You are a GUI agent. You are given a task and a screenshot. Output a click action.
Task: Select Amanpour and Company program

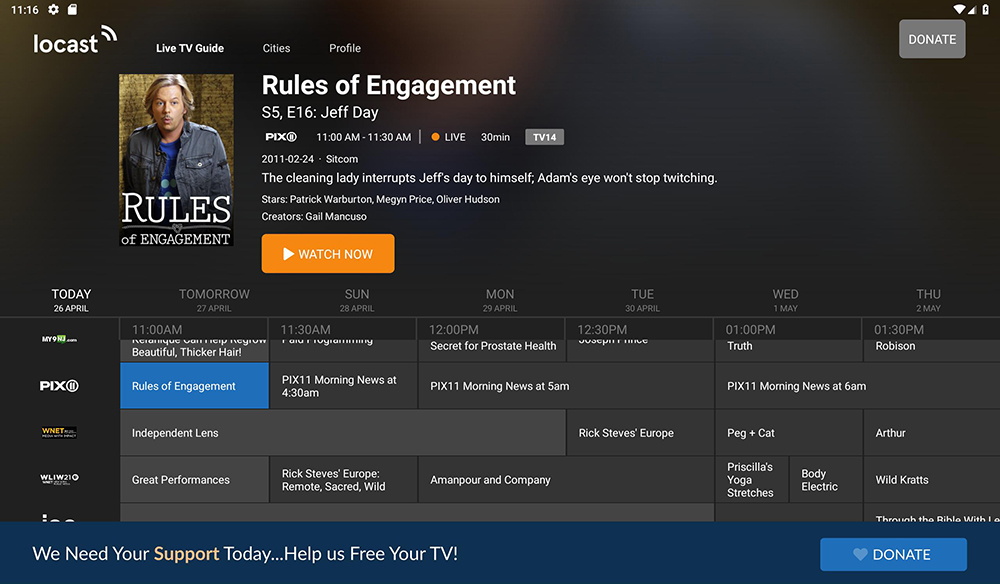pyautogui.click(x=566, y=479)
